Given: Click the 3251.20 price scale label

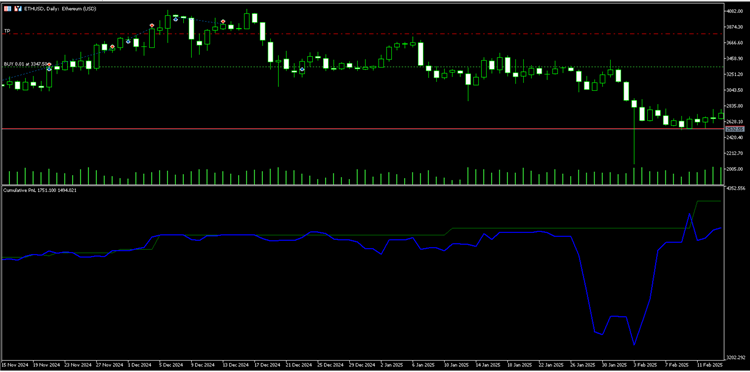Looking at the screenshot, I should point(734,74).
